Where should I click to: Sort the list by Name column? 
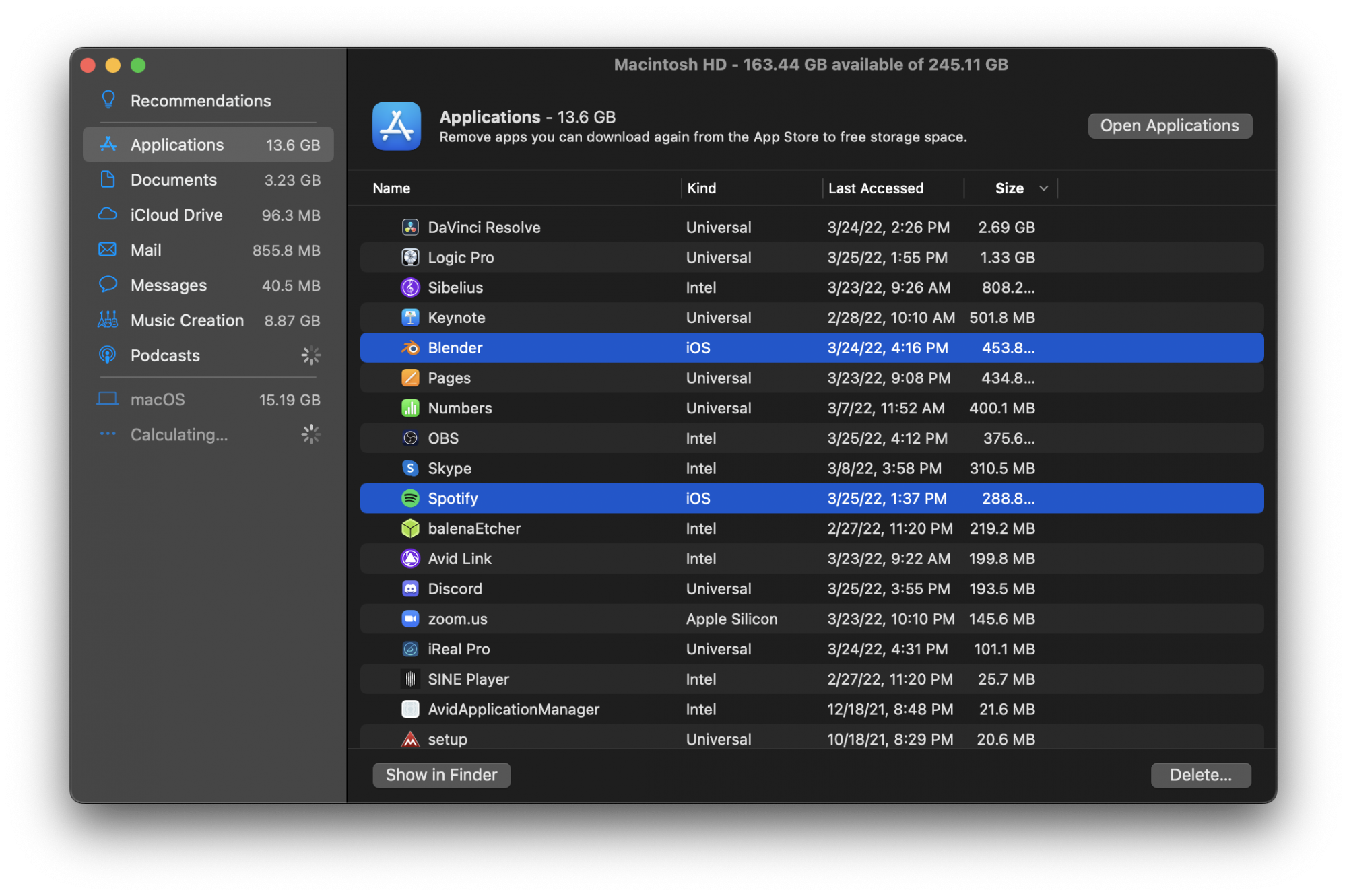coord(391,188)
